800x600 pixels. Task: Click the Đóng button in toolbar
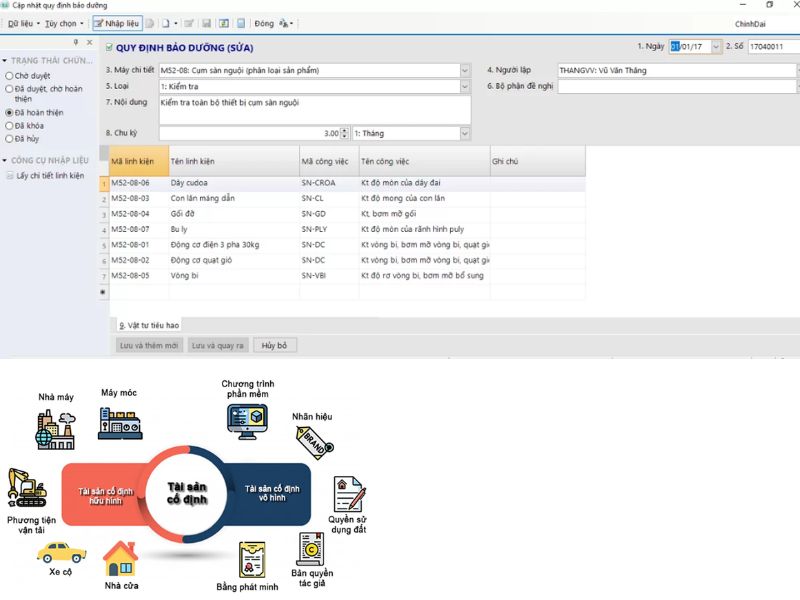pos(264,23)
